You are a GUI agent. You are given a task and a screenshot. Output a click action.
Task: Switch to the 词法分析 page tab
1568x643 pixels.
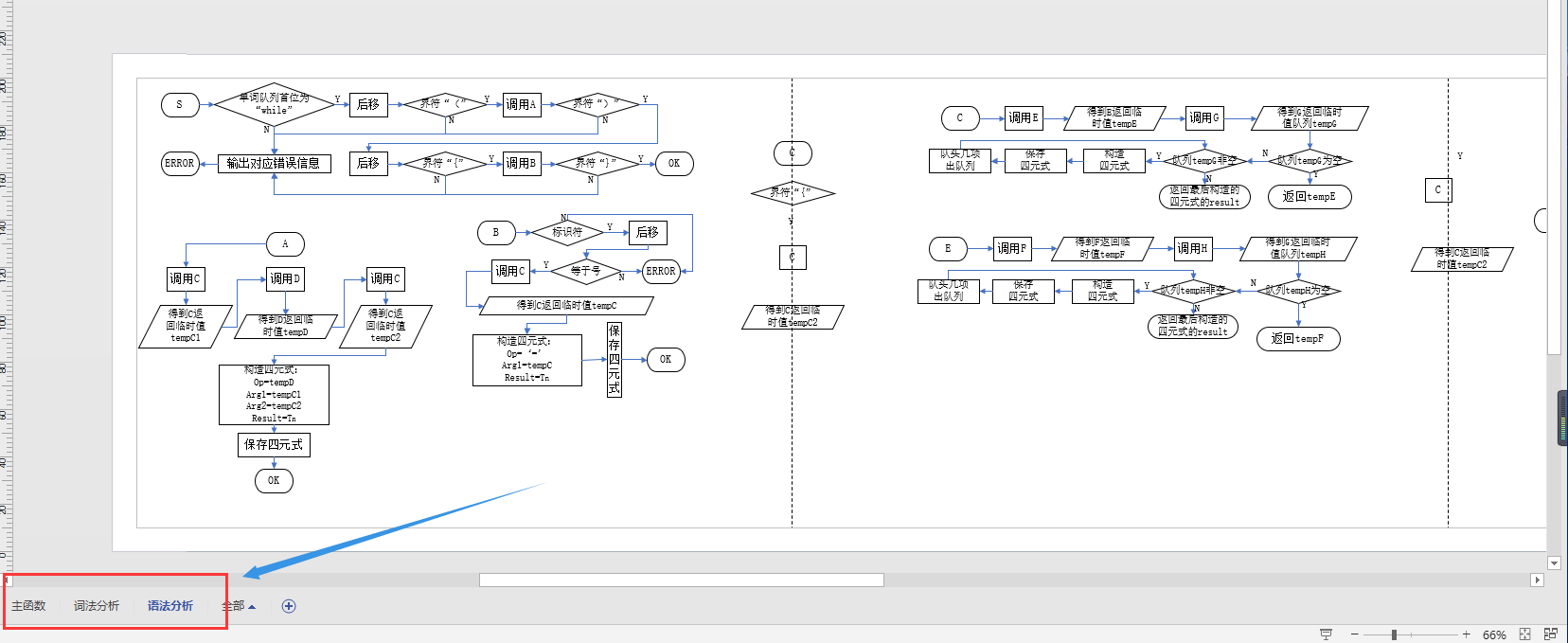coord(97,606)
